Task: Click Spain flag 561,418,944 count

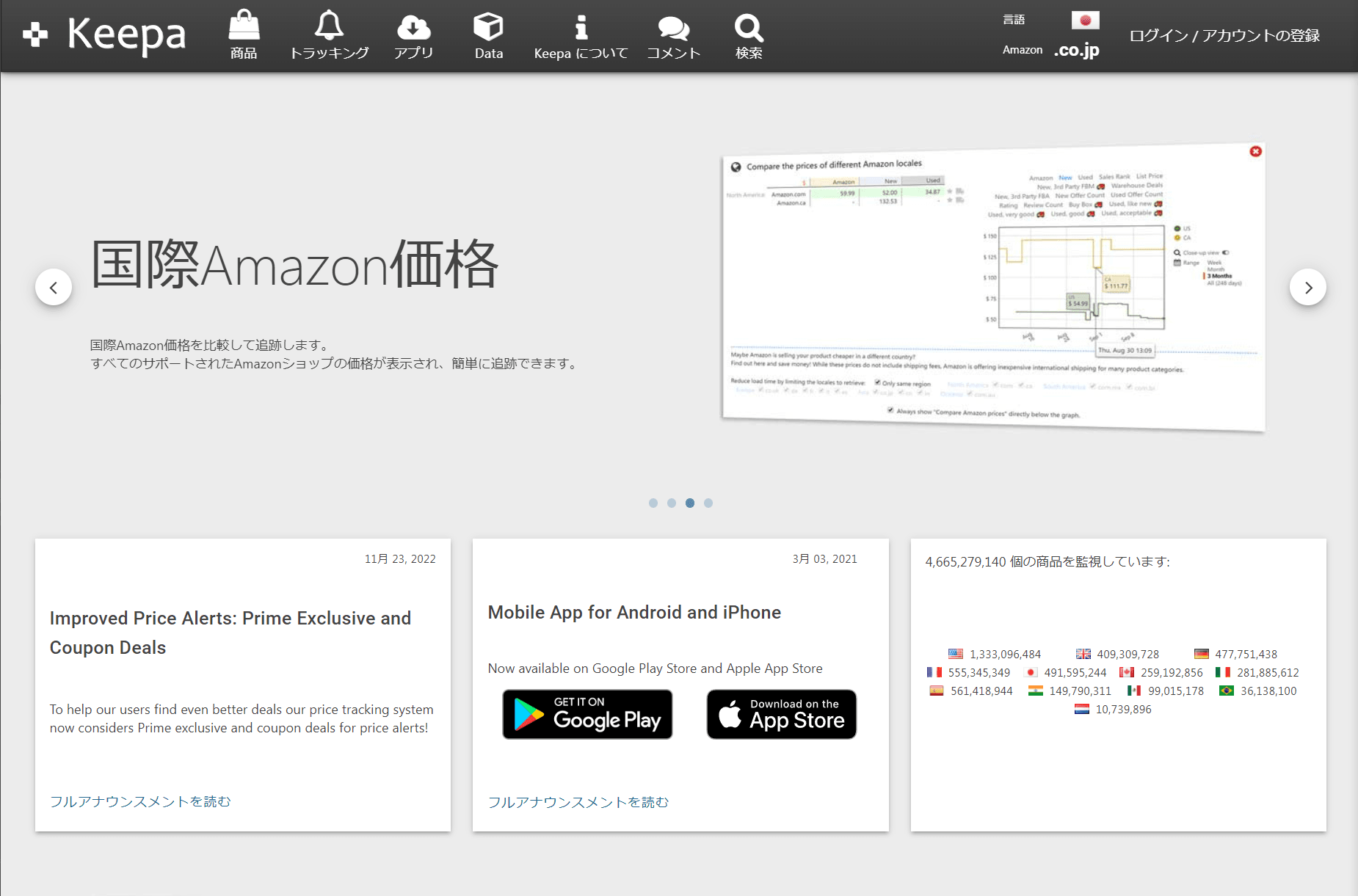Action: [971, 691]
